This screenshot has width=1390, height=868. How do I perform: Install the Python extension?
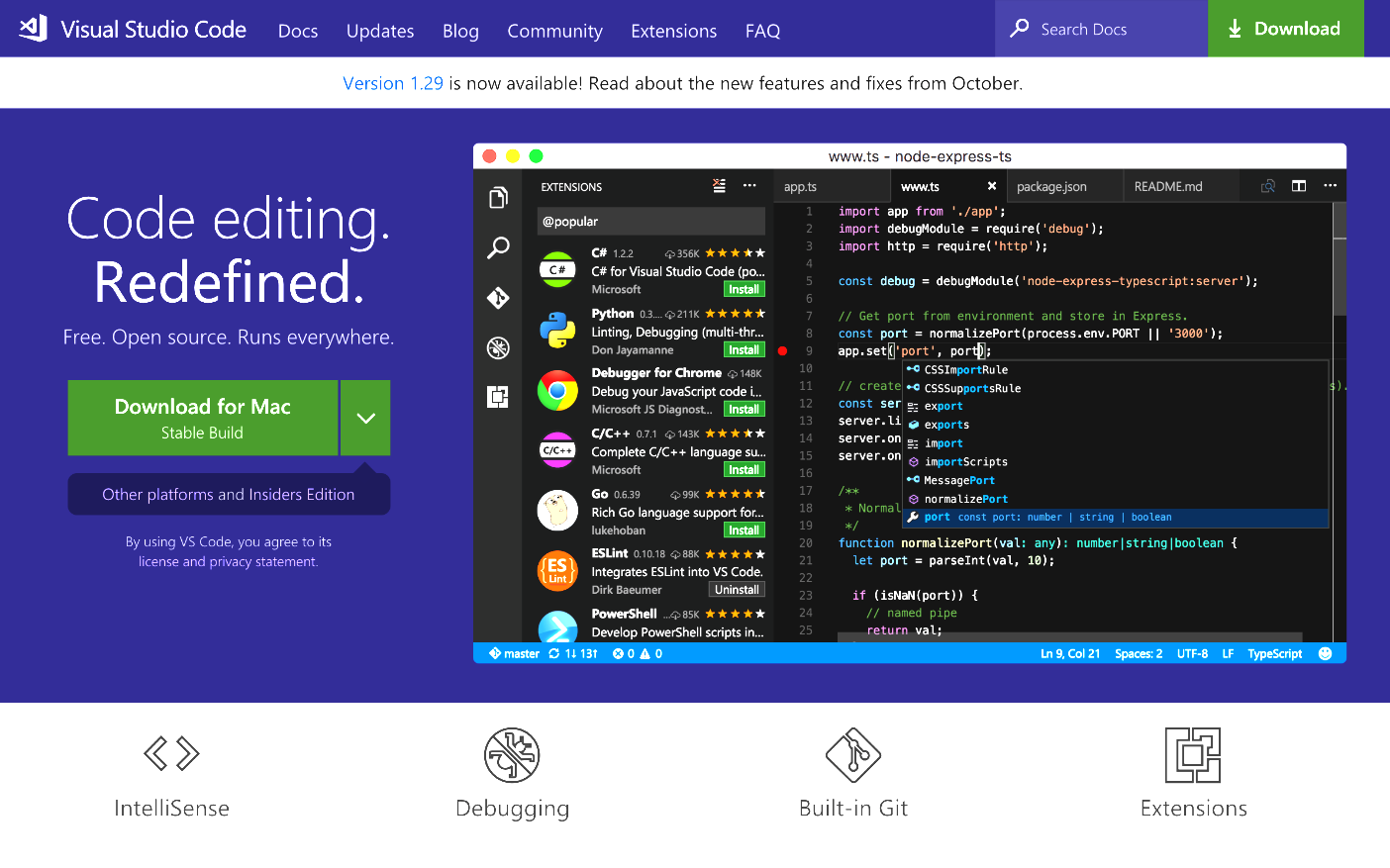click(x=744, y=349)
